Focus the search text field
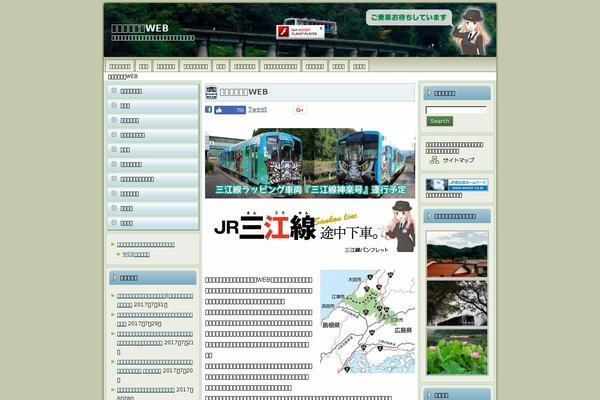The image size is (600, 400). 456,110
